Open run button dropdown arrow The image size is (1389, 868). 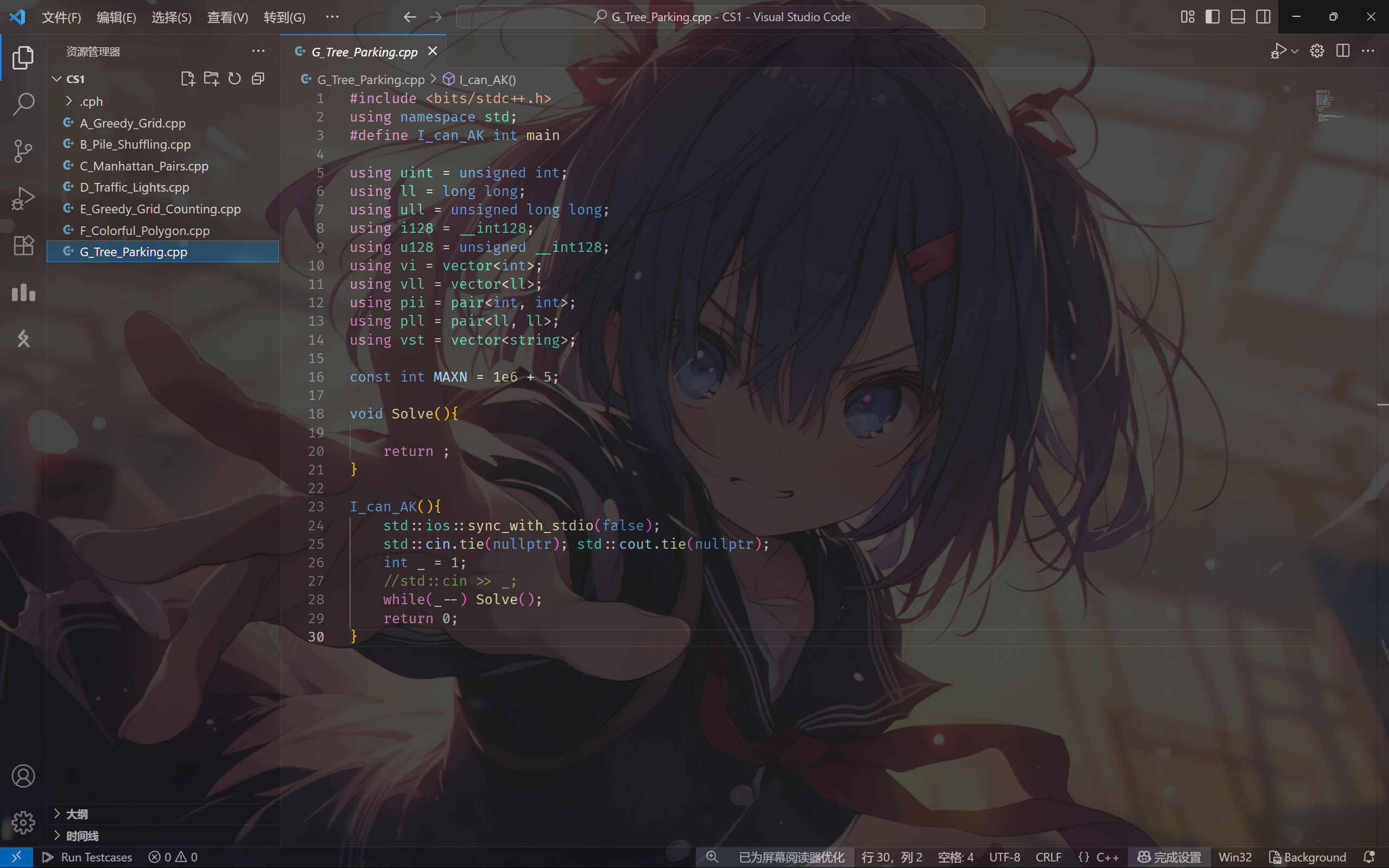coord(1295,52)
